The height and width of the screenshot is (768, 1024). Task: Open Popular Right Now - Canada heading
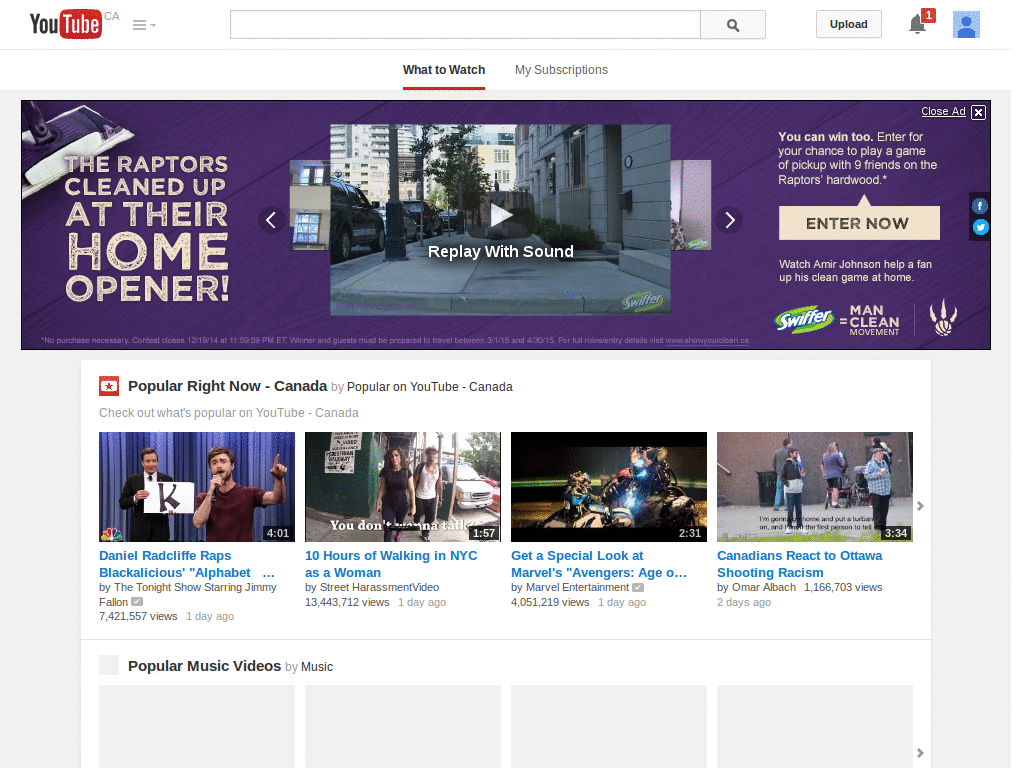click(227, 386)
